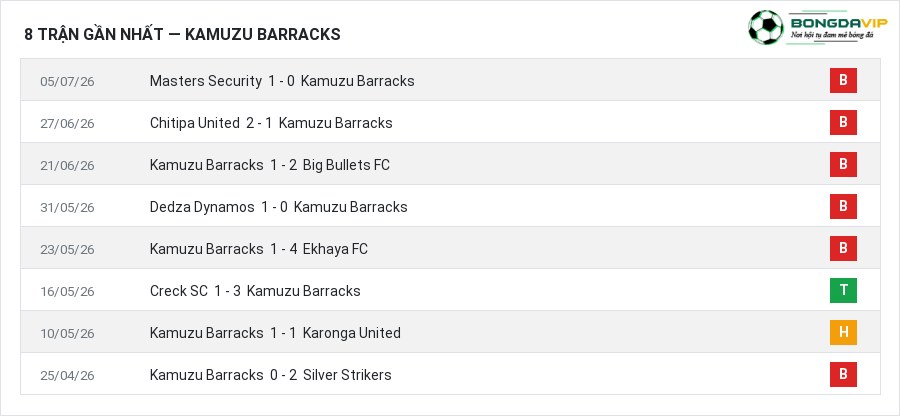This screenshot has height=416, width=900.
Task: Open the Chitipa United 2 - 1 match
Action: point(271,123)
